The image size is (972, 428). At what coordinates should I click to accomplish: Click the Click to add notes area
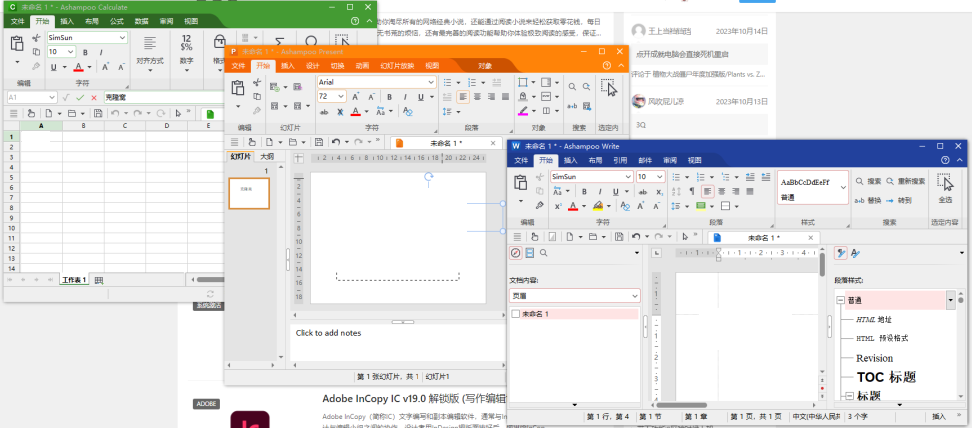pyautogui.click(x=398, y=342)
